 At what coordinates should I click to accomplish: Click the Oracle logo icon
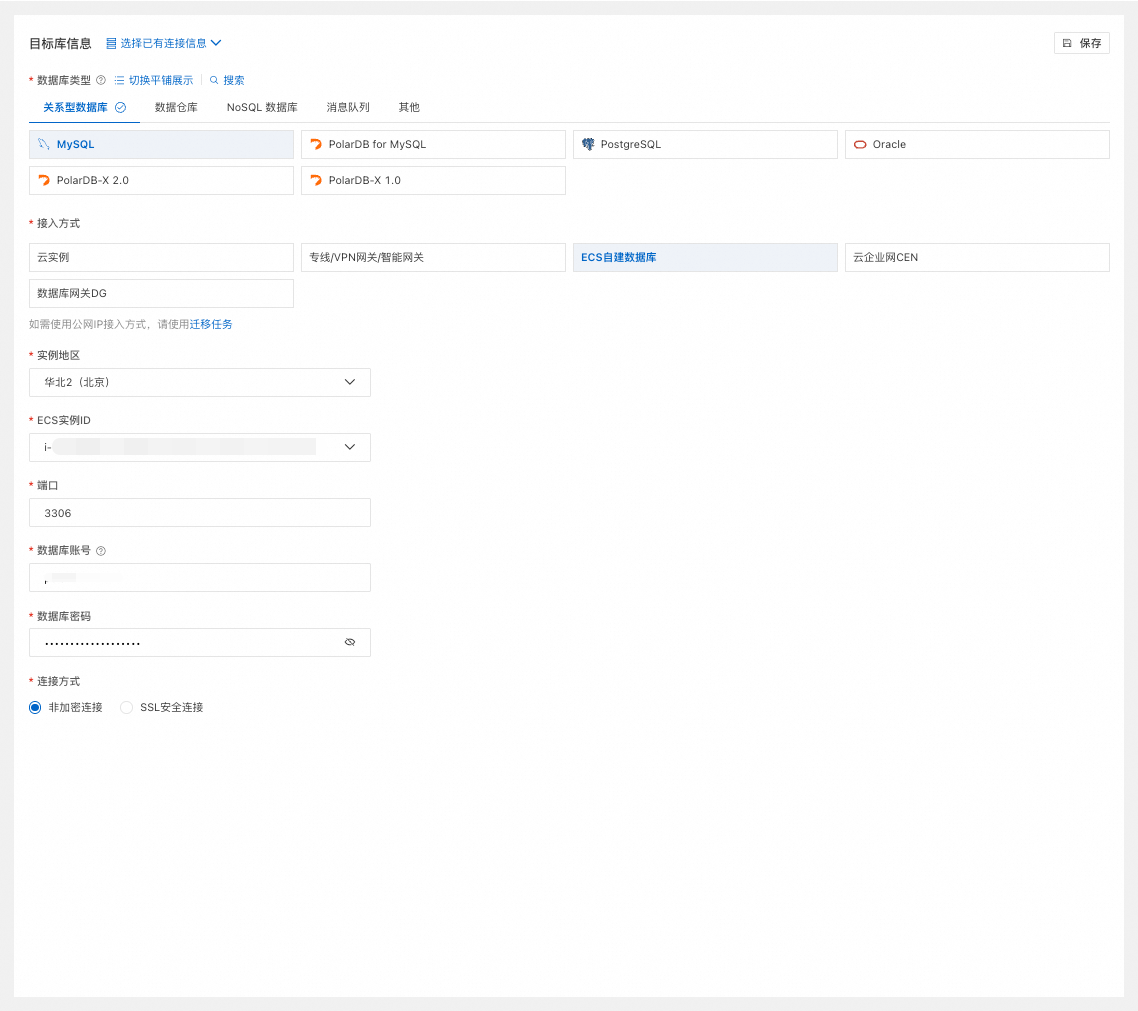click(x=860, y=144)
